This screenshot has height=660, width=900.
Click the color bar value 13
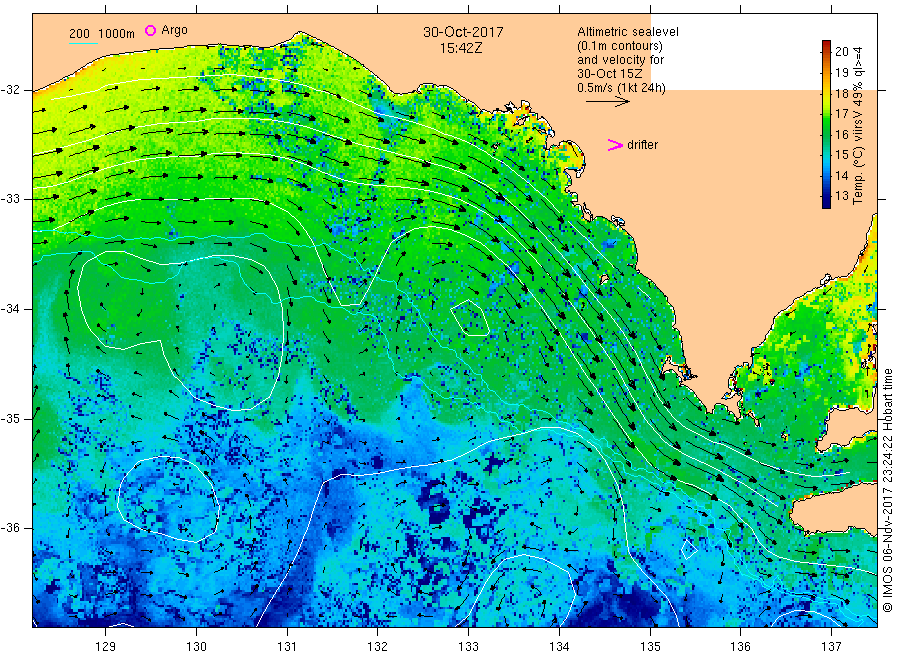[x=841, y=196]
